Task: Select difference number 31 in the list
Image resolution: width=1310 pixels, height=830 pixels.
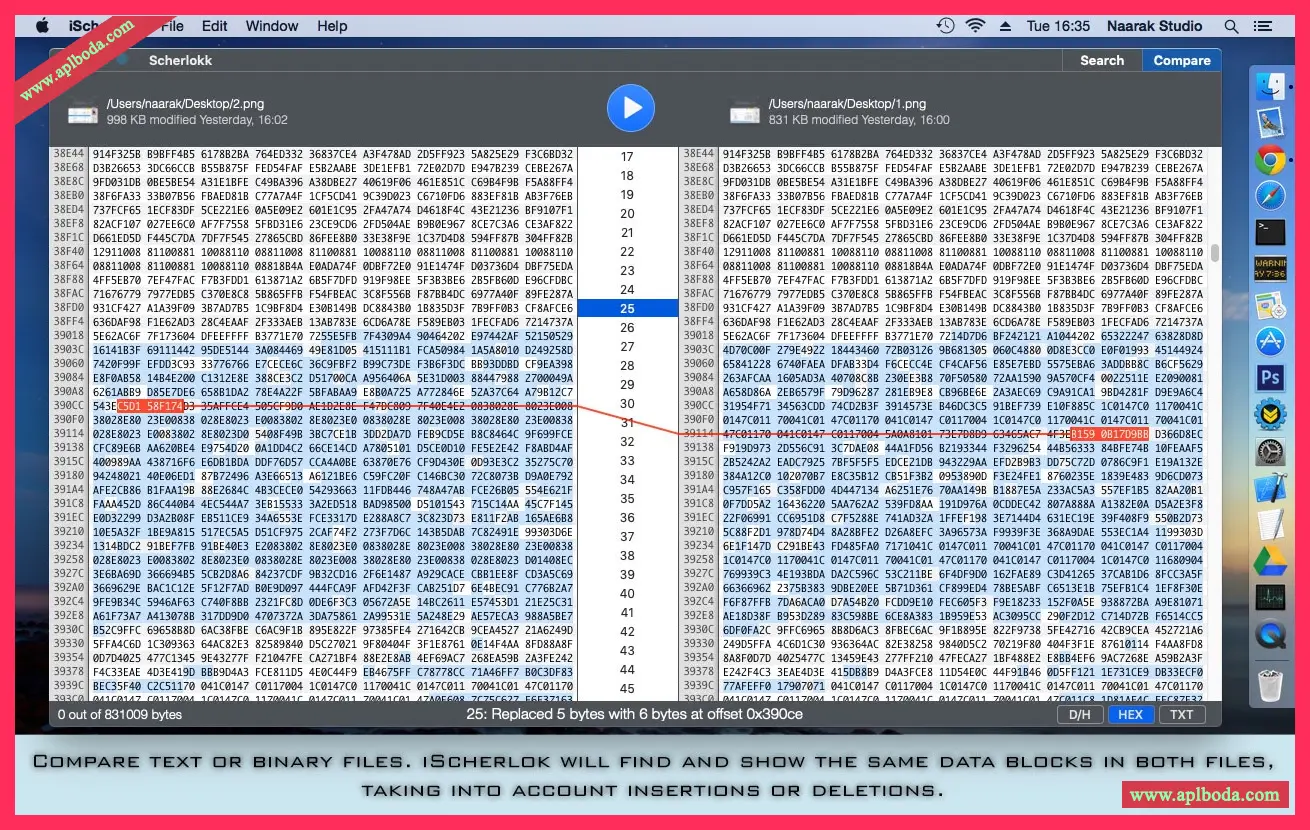Action: tap(627, 423)
